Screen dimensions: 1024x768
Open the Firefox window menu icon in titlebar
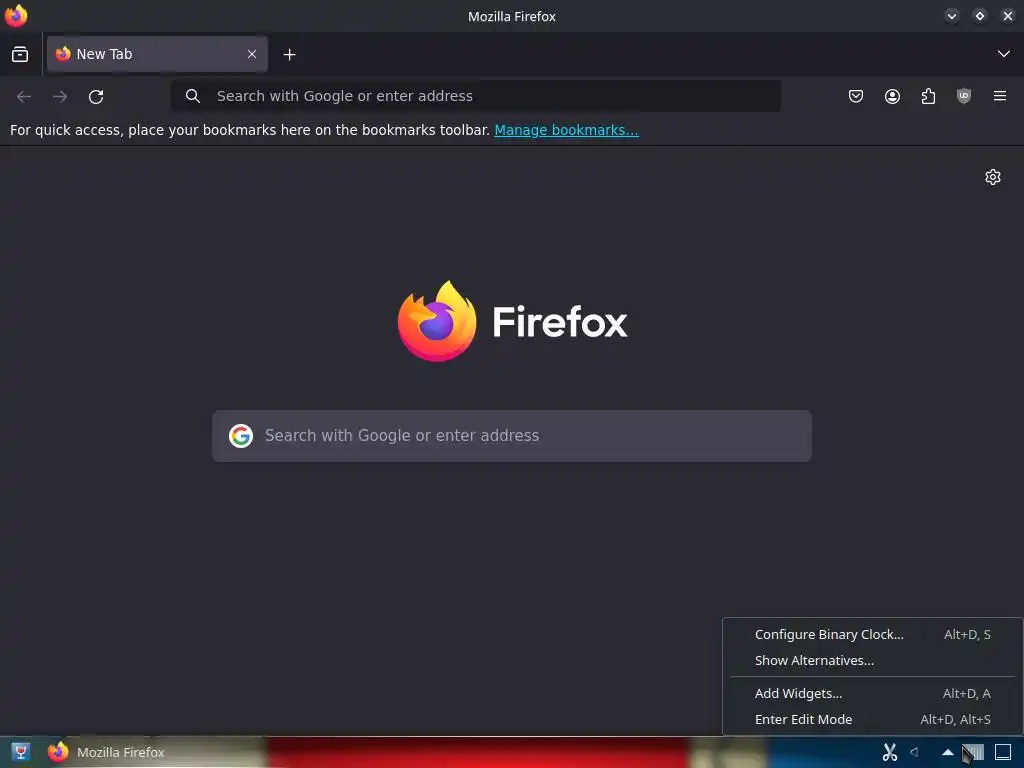click(x=16, y=16)
